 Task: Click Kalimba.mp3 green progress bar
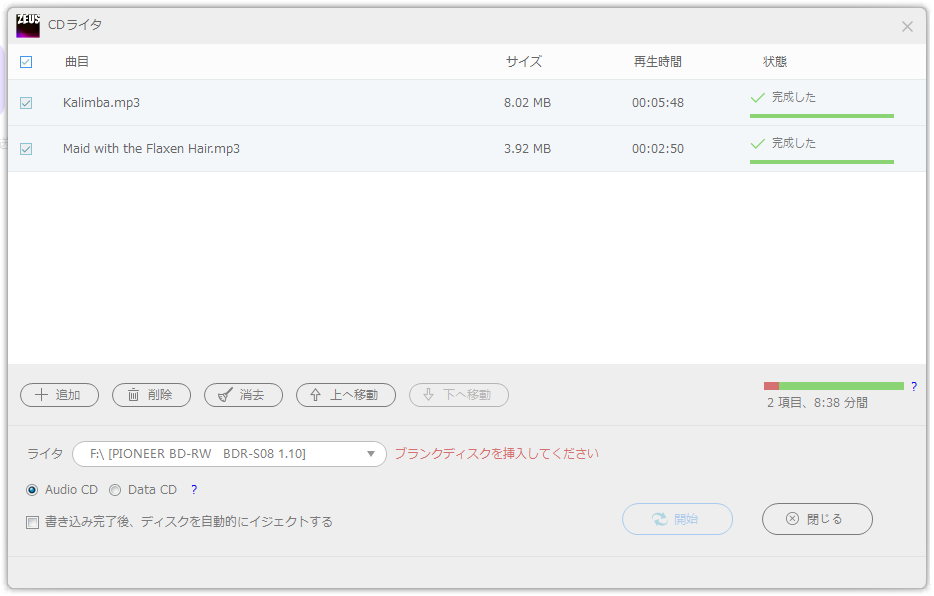point(822,116)
